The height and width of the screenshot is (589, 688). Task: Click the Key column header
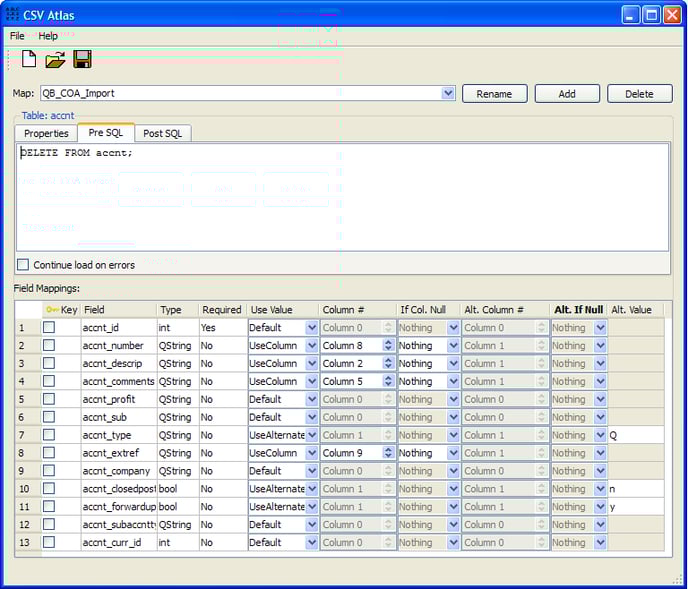pos(61,310)
